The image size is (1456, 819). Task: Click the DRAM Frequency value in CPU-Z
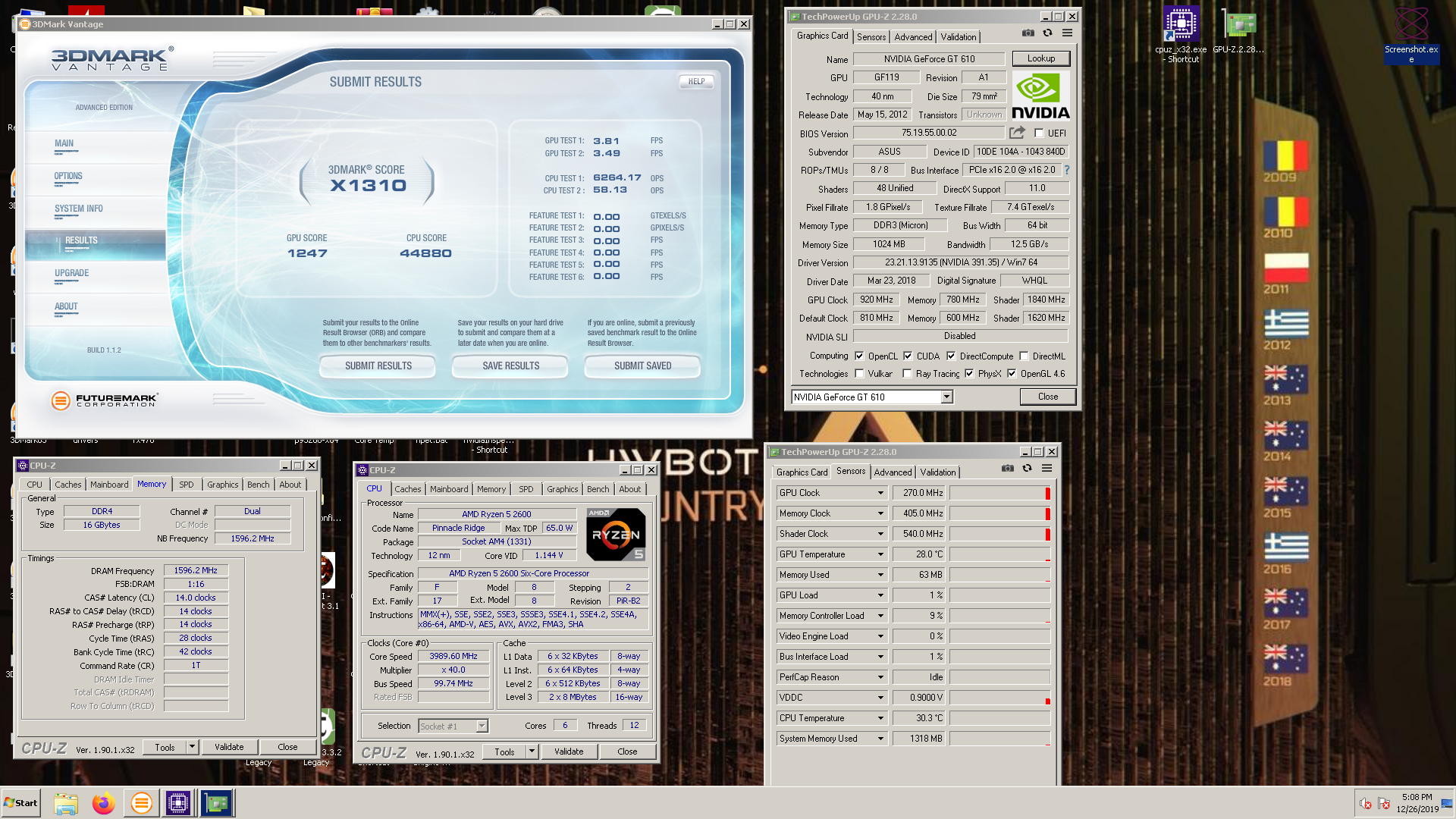click(196, 570)
